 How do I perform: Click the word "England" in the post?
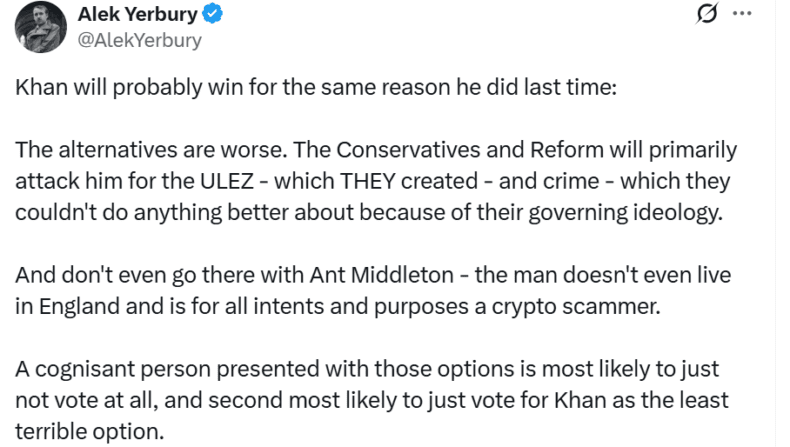pyautogui.click(x=73, y=307)
